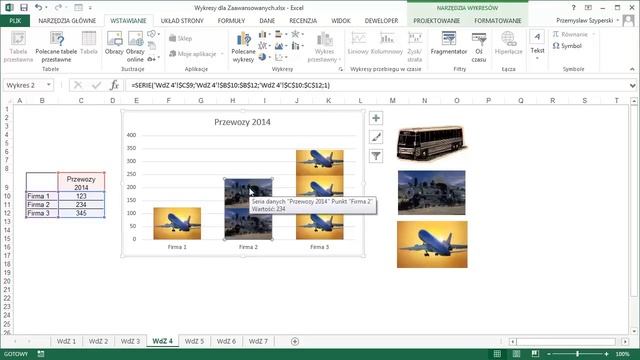
Task: Click macro record icon in status bar
Action: click(x=41, y=354)
